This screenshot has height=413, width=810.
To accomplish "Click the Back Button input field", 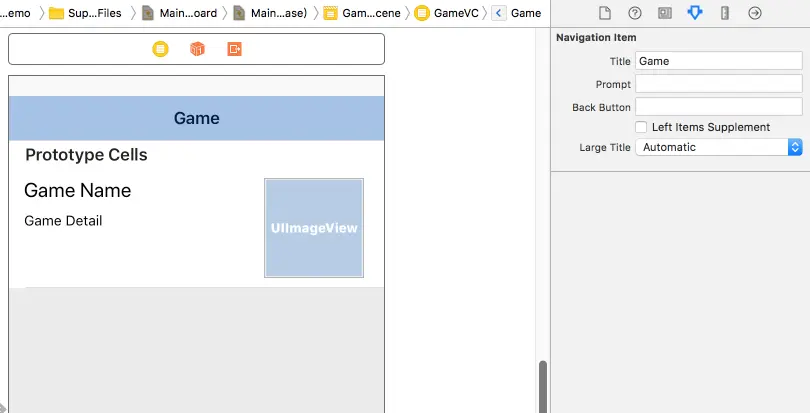I will coord(719,107).
